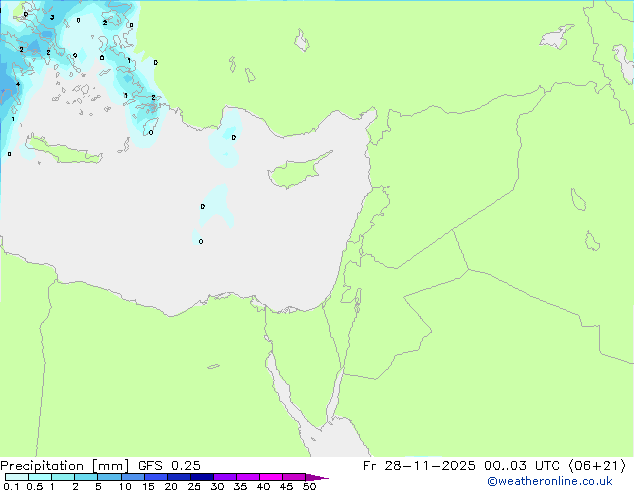Image resolution: width=634 pixels, height=490 pixels.
Task: Click the legend label "10"
Action: (x=125, y=486)
